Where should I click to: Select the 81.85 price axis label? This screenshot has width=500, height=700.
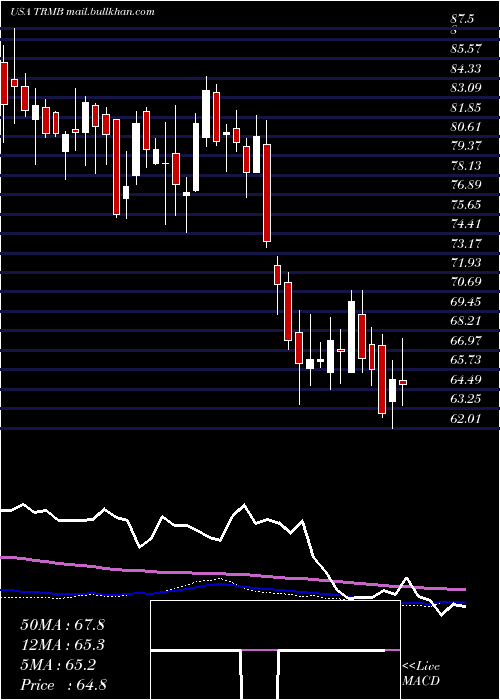(x=466, y=108)
